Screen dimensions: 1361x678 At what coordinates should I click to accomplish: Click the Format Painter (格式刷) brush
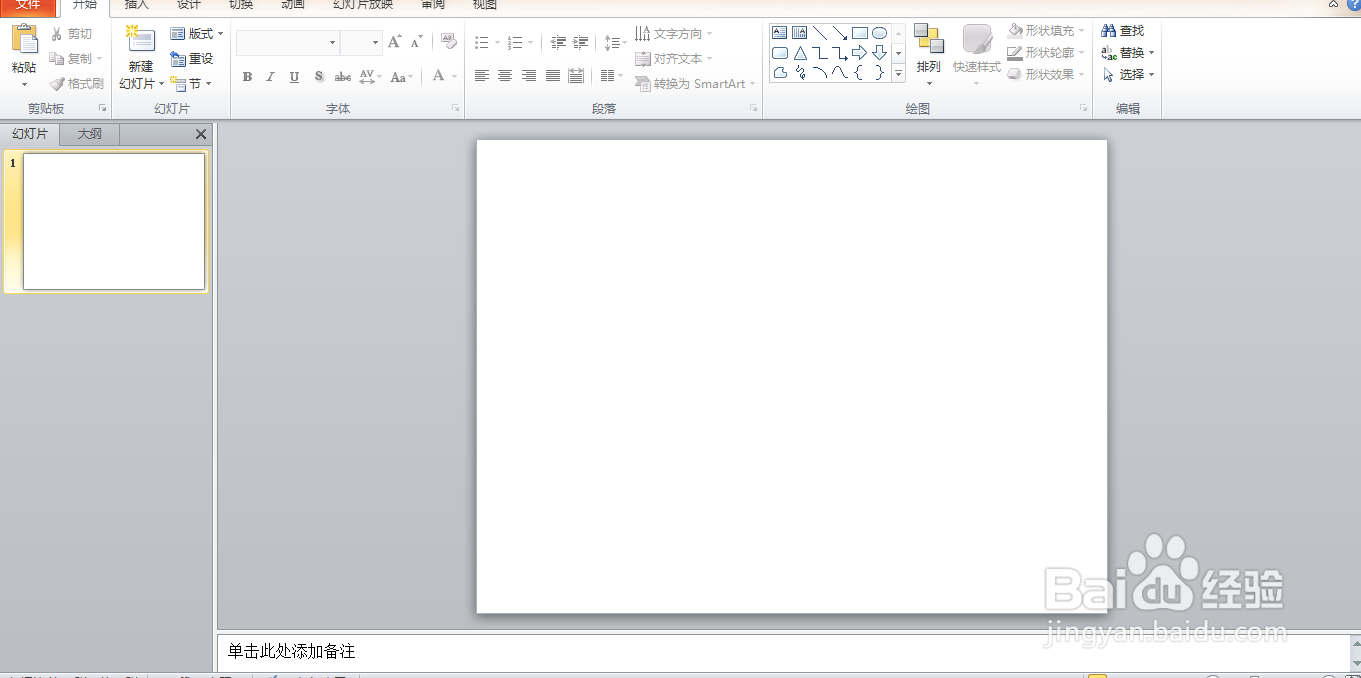(x=76, y=84)
